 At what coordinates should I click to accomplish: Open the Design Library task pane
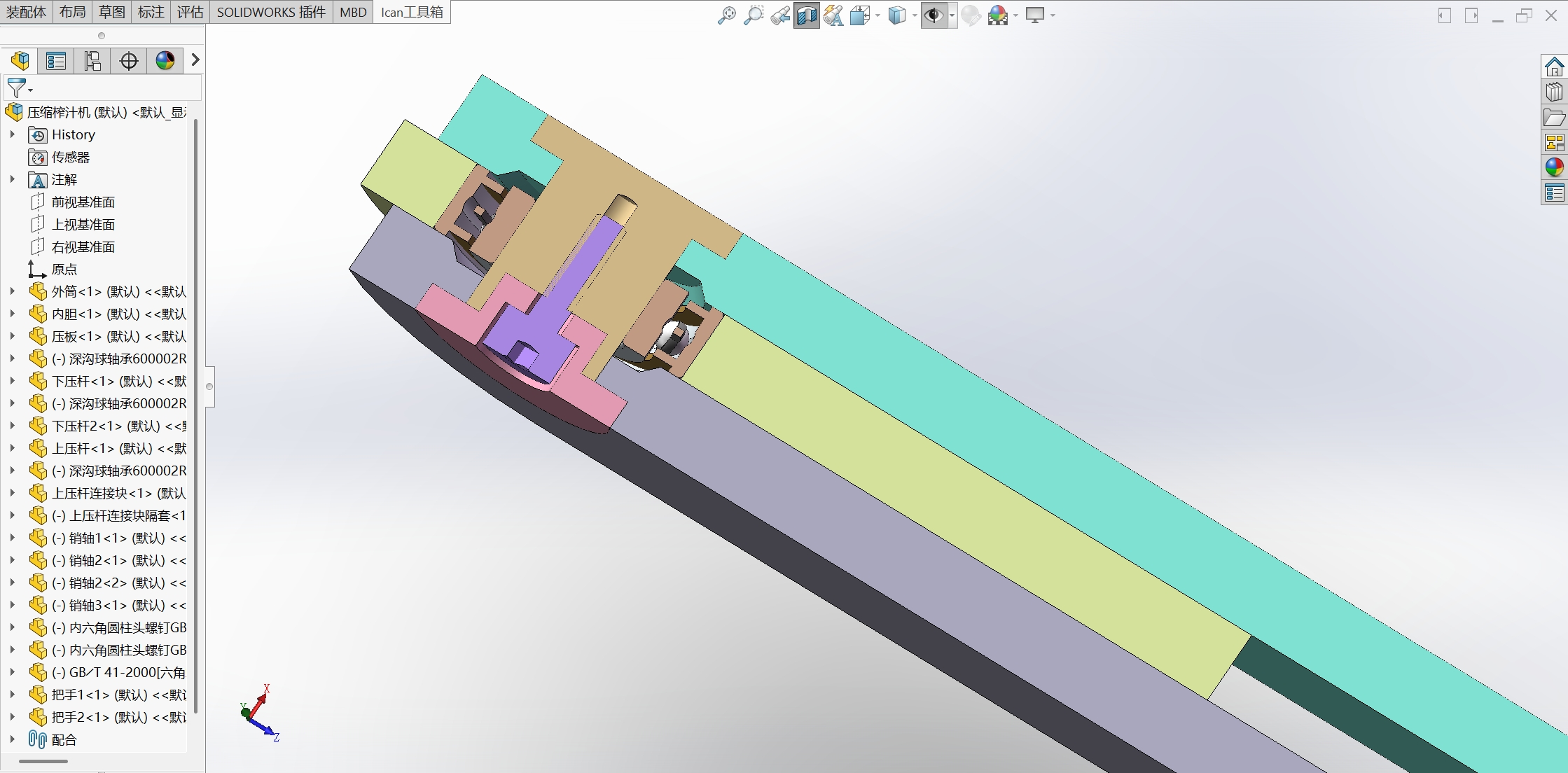pos(1554,92)
